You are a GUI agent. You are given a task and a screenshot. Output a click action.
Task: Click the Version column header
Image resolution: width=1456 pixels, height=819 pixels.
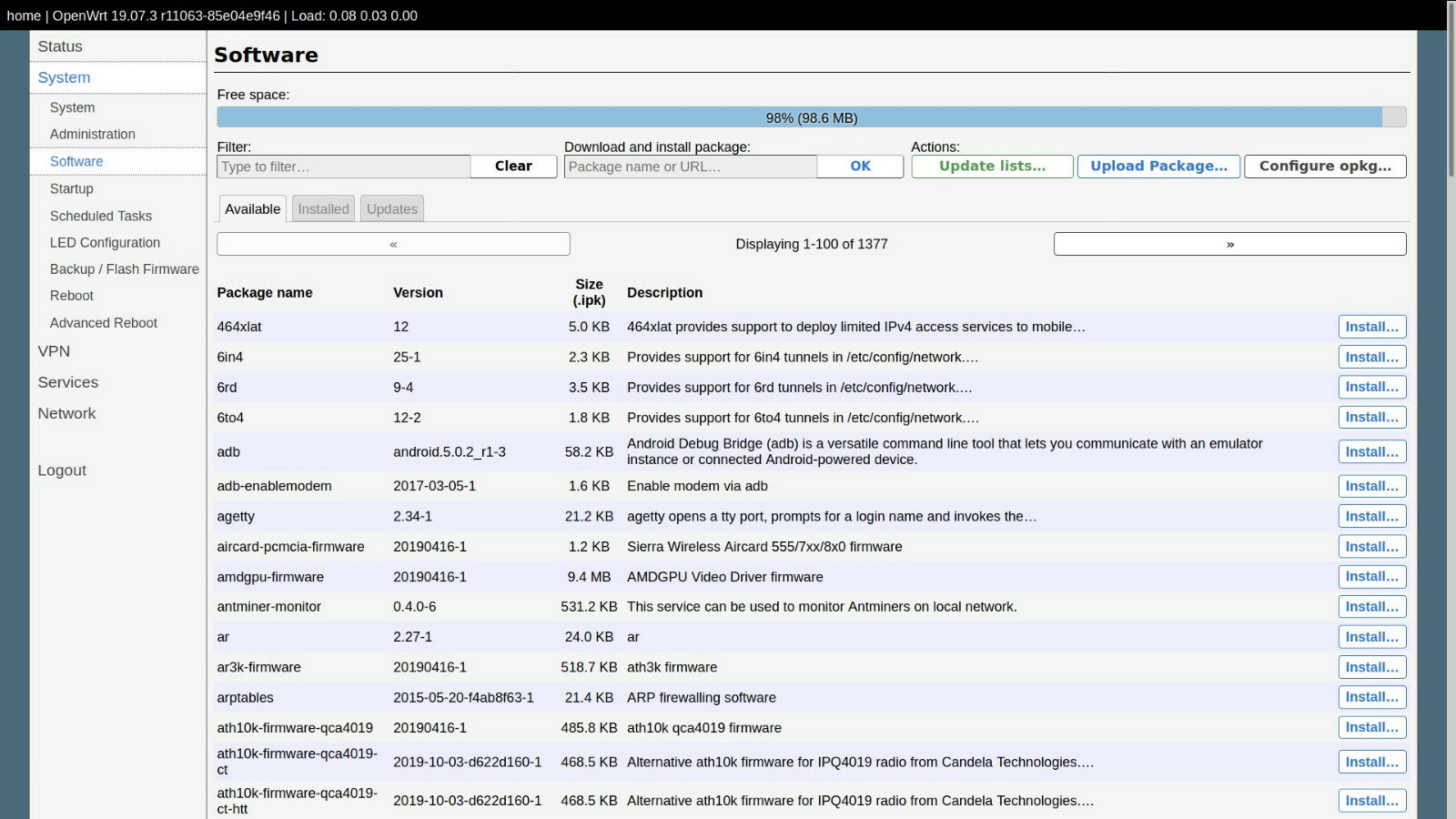tap(418, 292)
